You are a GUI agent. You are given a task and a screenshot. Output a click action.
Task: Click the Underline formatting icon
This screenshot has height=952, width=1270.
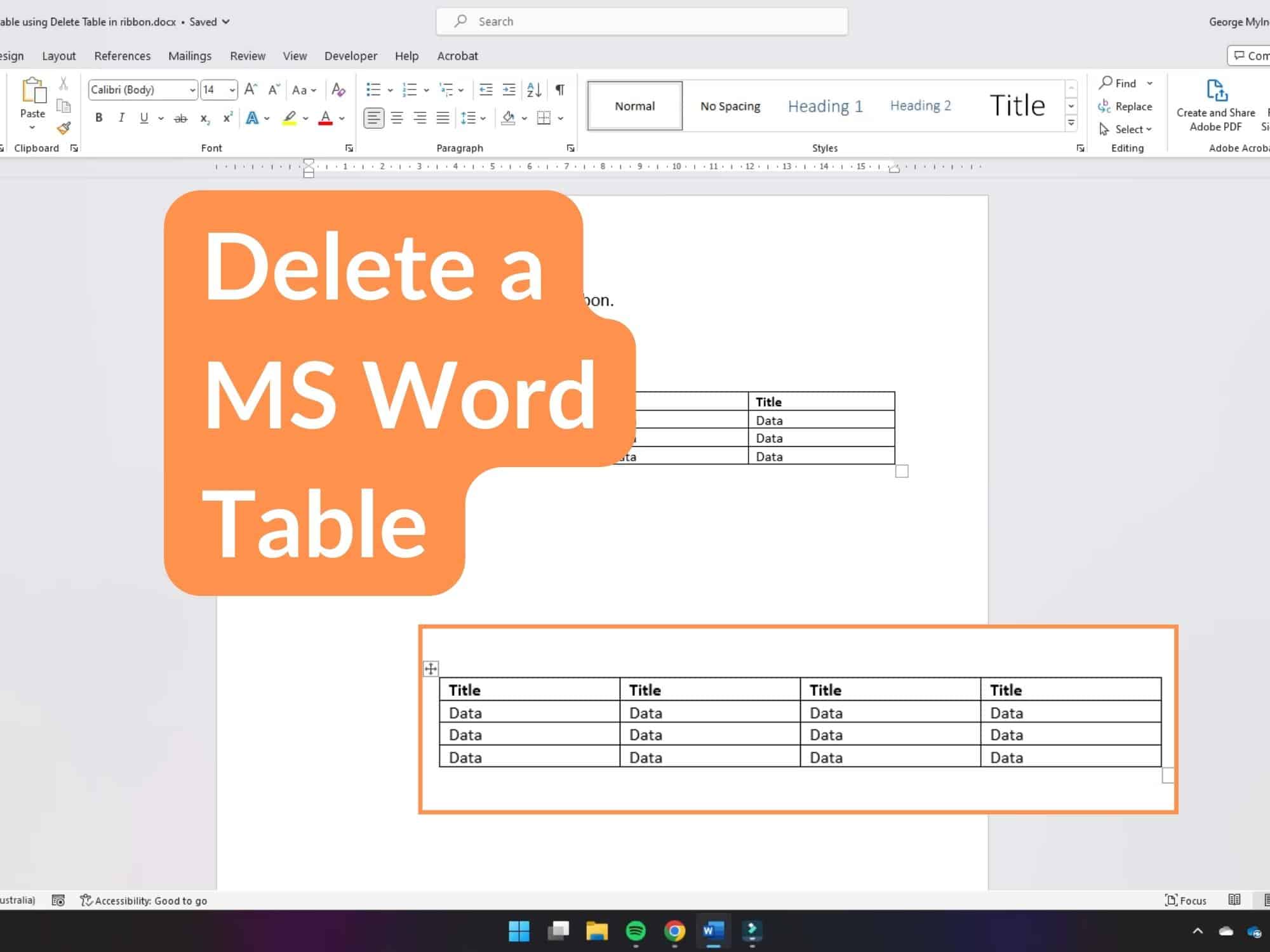click(x=145, y=118)
